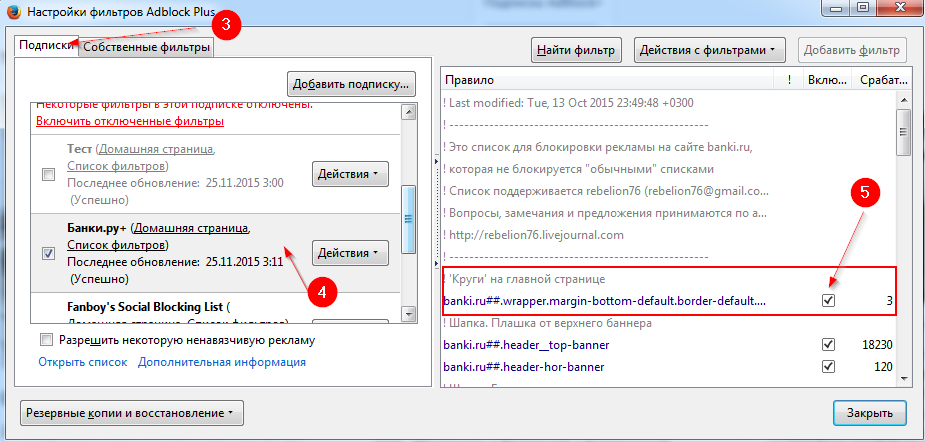Screen dimensions: 925x442
Task: Click the '!' column header
Action: pyautogui.click(x=789, y=80)
